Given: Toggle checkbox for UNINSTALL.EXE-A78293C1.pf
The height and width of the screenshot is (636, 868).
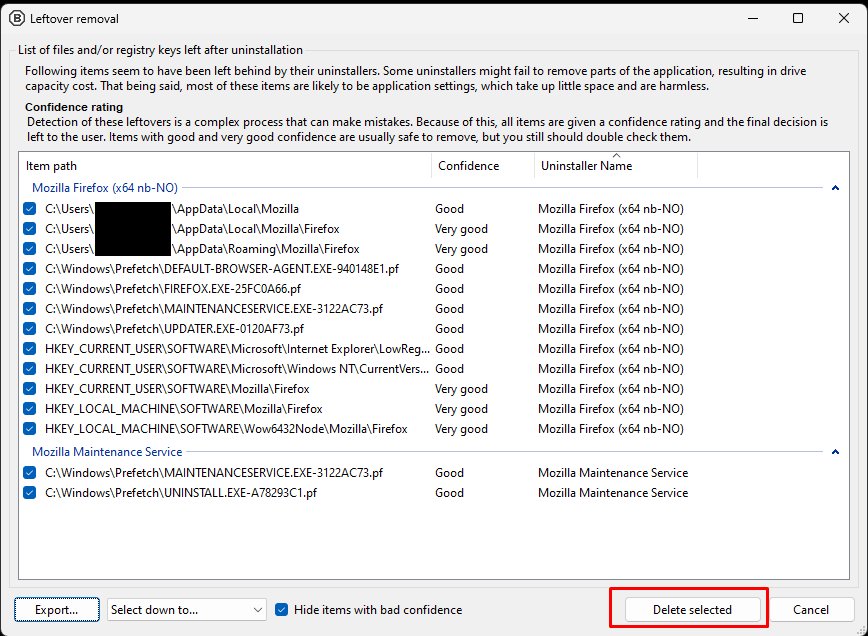Looking at the screenshot, I should (30, 493).
